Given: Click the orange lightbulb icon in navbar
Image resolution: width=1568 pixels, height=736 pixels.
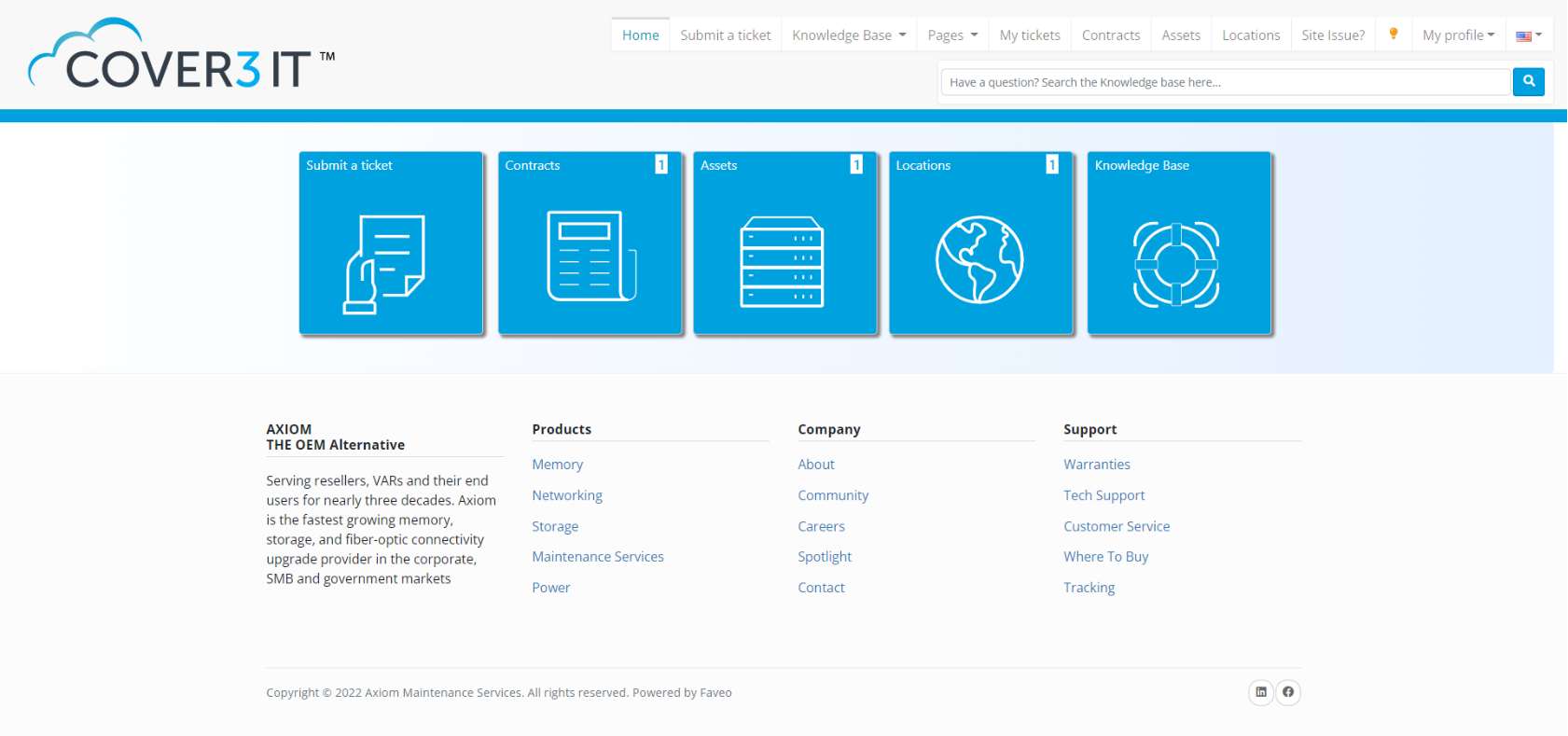Looking at the screenshot, I should (1394, 35).
